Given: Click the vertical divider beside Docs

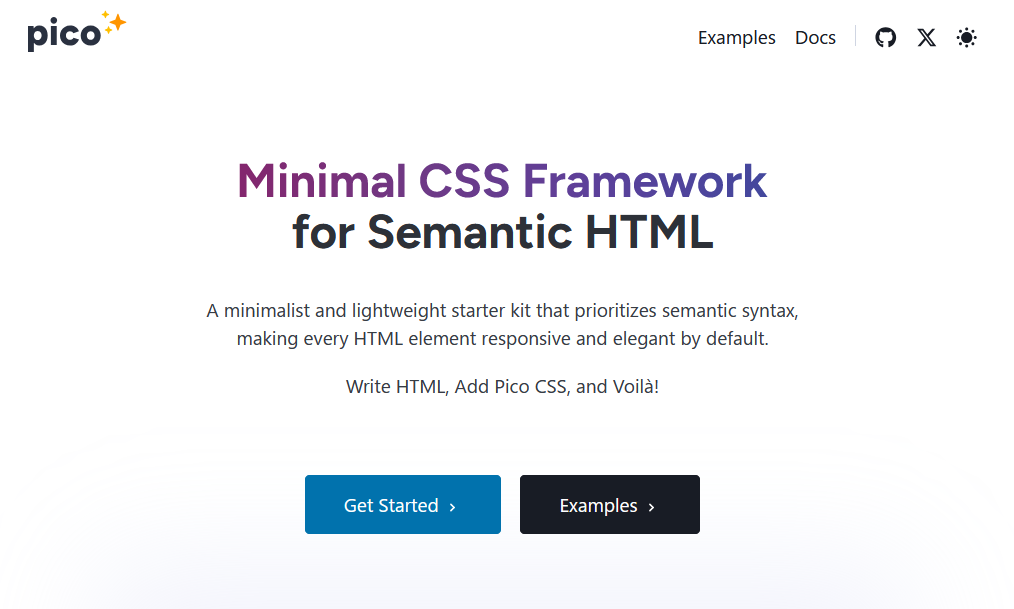Looking at the screenshot, I should point(856,36).
